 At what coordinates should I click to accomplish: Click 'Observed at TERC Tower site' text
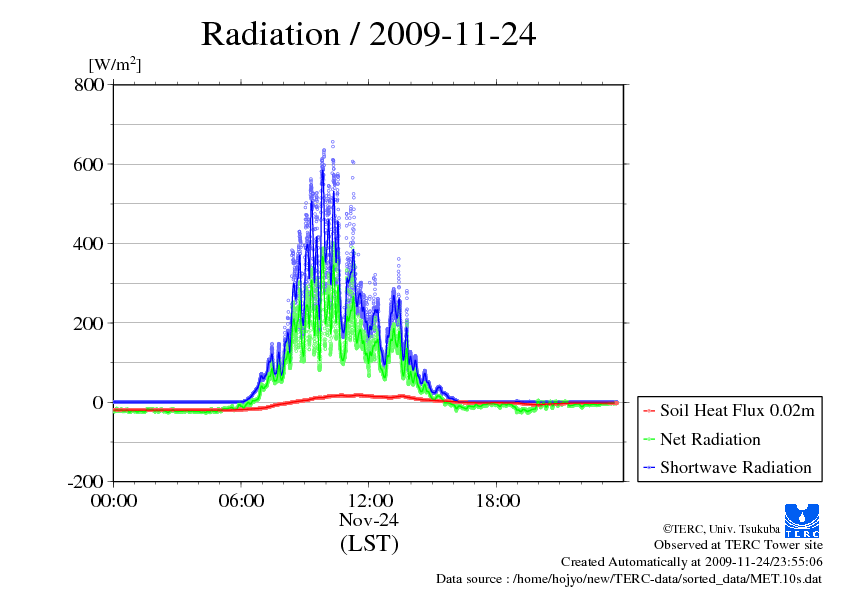click(x=738, y=545)
